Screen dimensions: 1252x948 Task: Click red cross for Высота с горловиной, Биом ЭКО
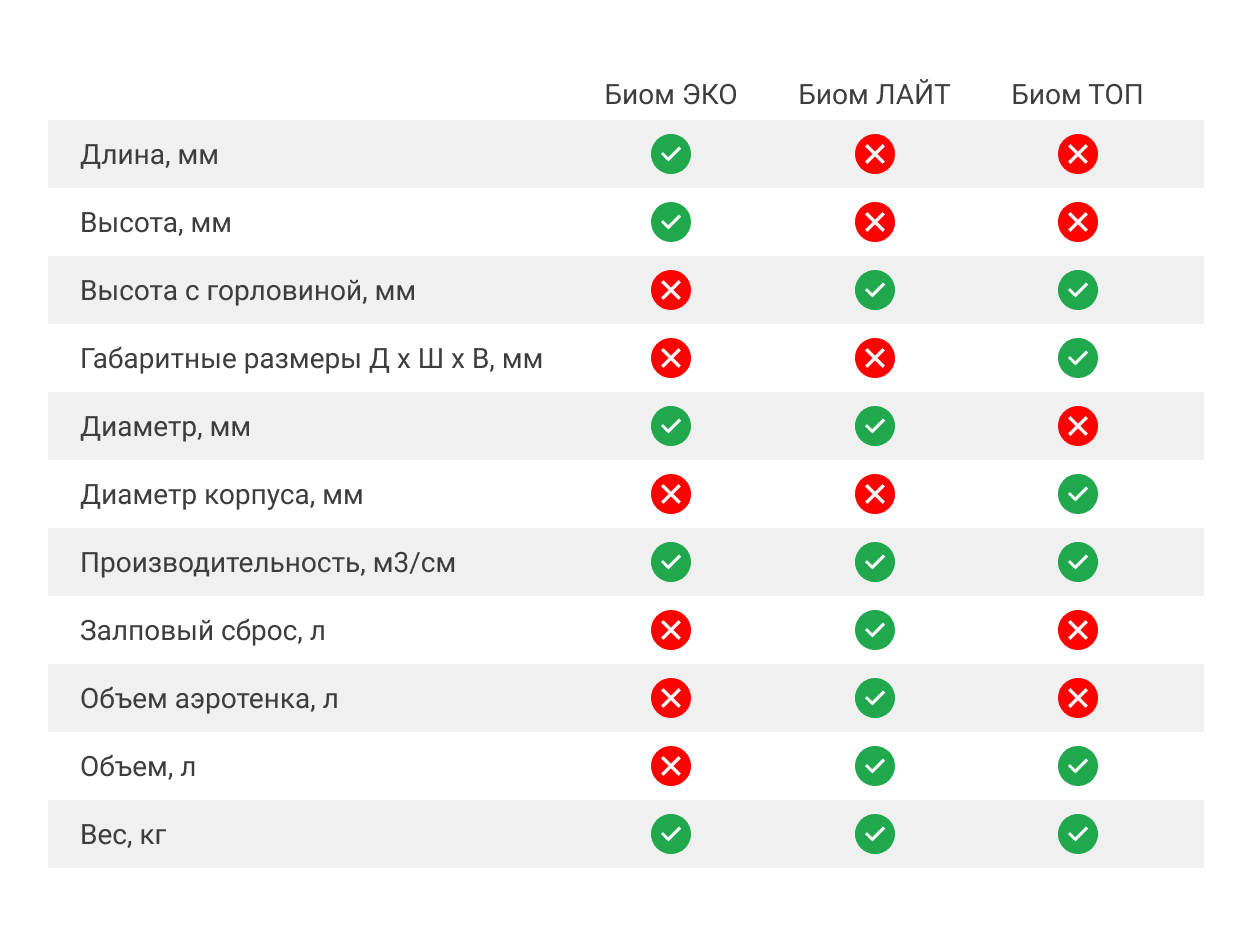click(x=671, y=290)
